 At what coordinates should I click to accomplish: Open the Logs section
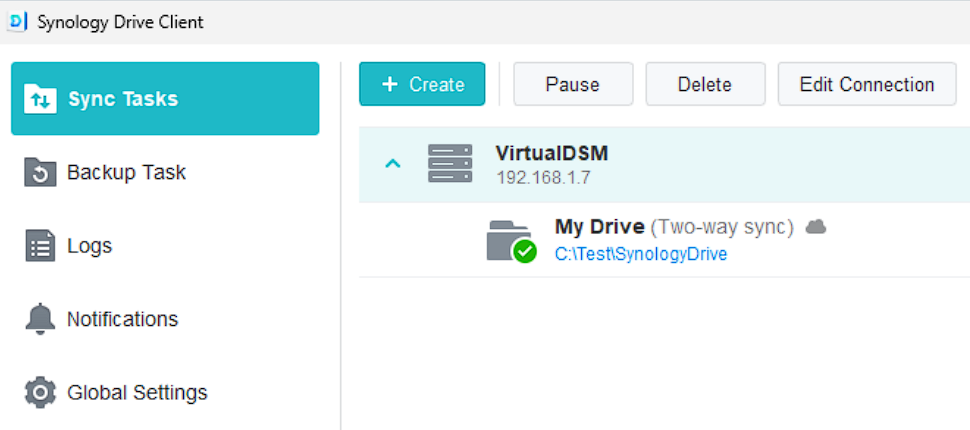pos(165,246)
